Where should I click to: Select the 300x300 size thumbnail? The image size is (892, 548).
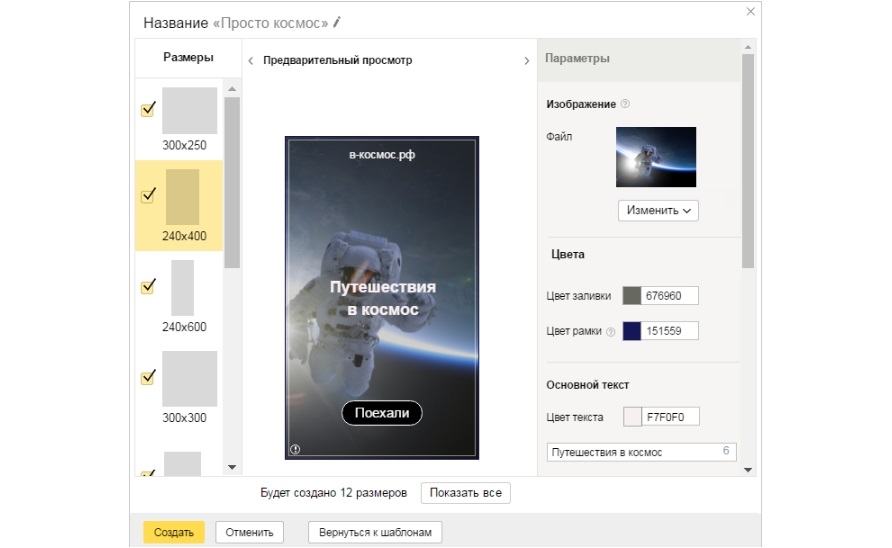(x=189, y=378)
